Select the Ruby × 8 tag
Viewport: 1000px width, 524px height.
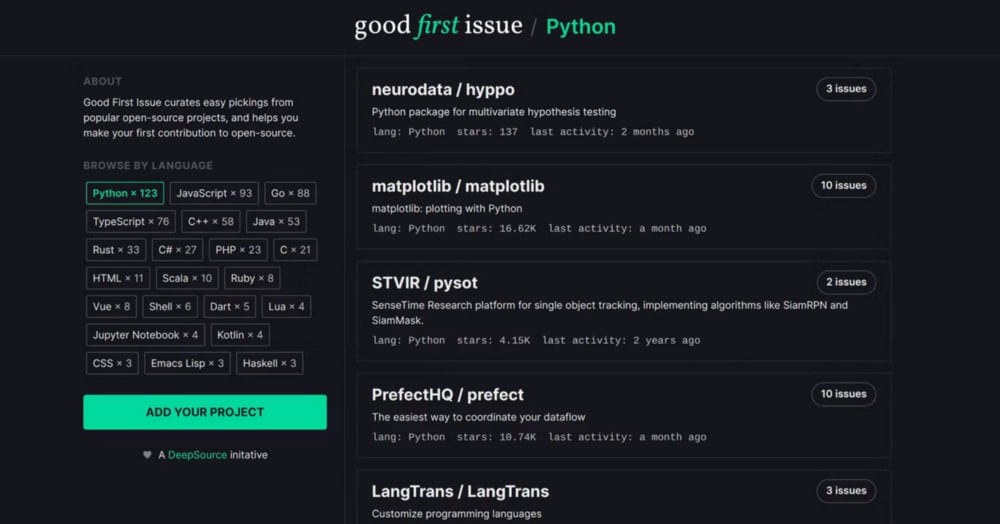(252, 279)
